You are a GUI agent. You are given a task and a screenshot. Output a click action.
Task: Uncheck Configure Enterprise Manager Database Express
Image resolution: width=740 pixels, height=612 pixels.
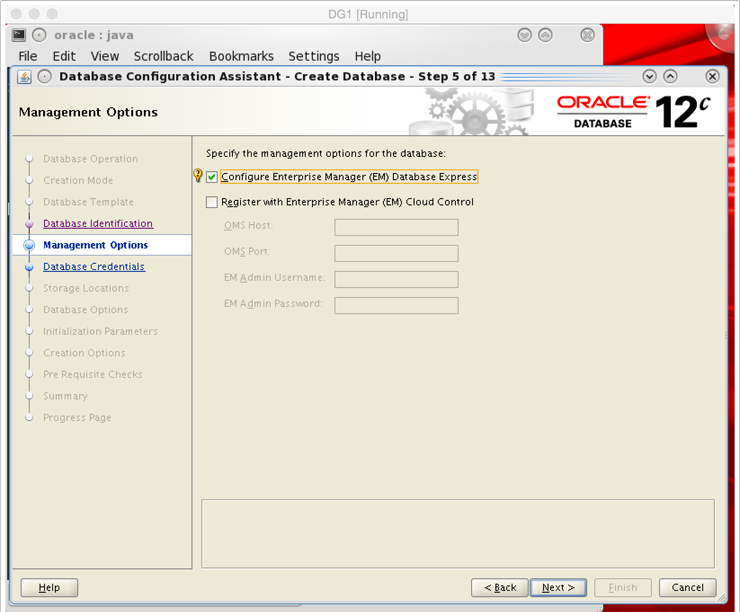point(212,177)
